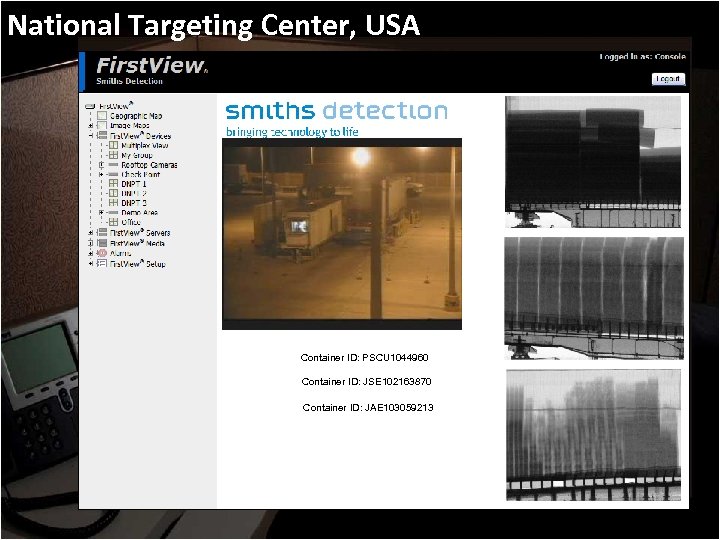Expand the FirstView Media node

click(90, 243)
